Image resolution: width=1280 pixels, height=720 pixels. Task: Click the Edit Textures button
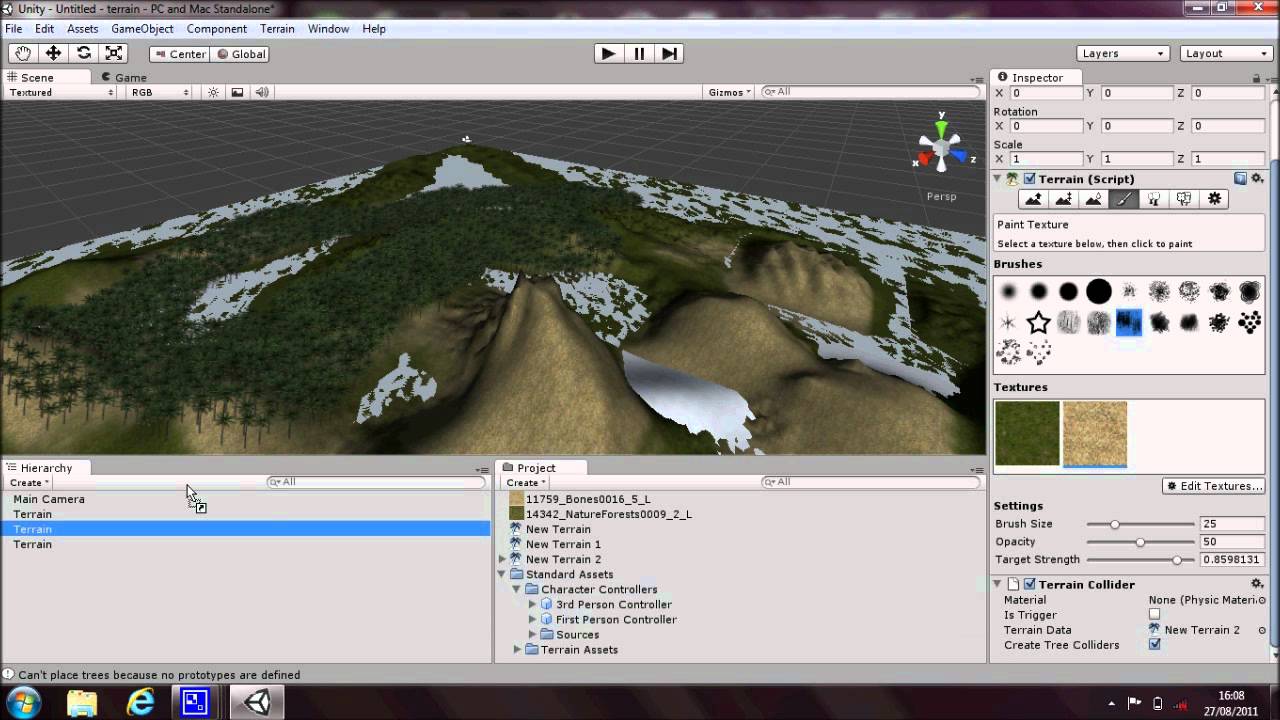point(1214,486)
